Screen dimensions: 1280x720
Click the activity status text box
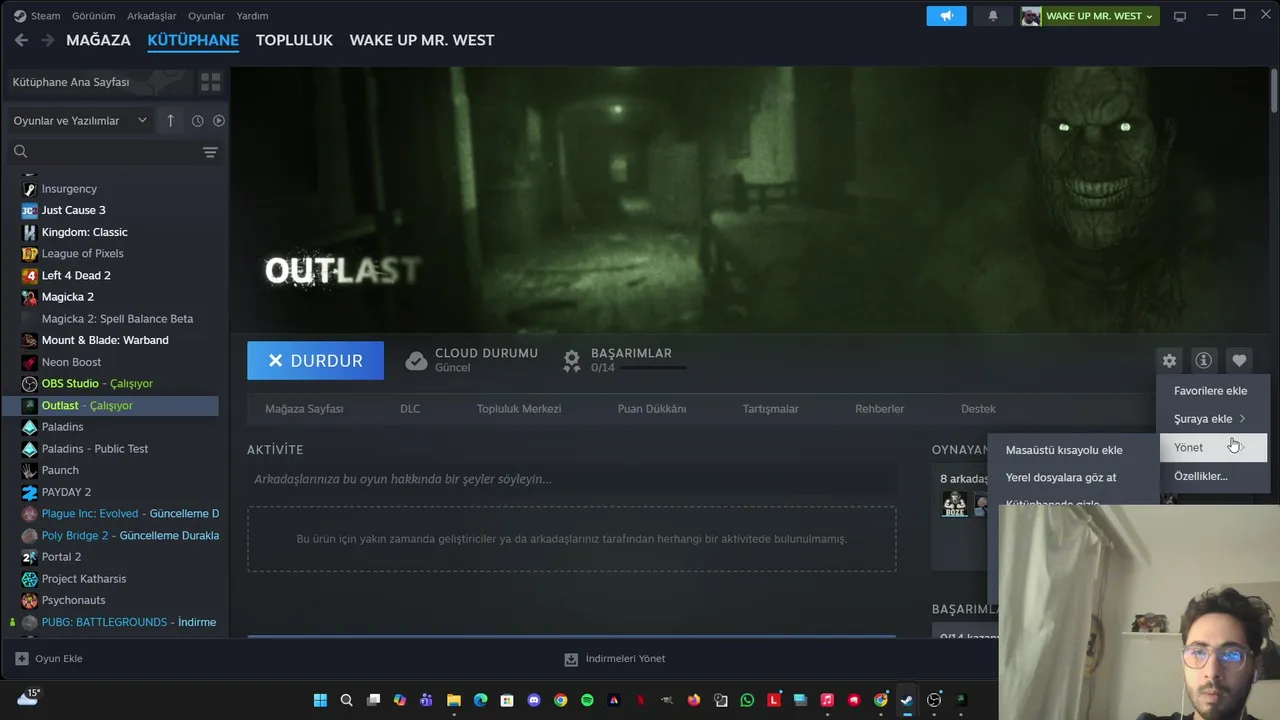coord(571,479)
